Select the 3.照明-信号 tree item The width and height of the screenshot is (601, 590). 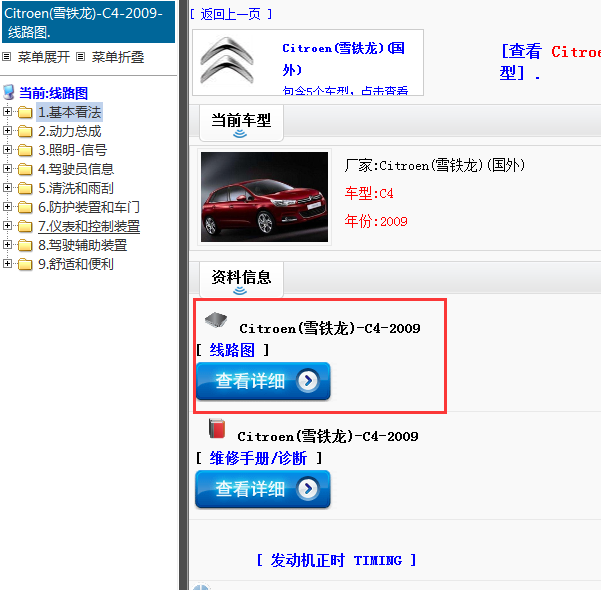[72, 150]
